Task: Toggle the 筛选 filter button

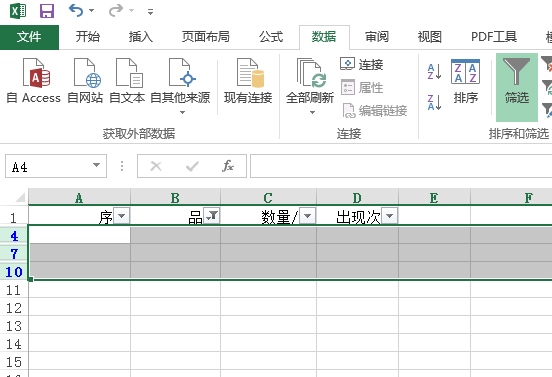Action: tap(517, 87)
